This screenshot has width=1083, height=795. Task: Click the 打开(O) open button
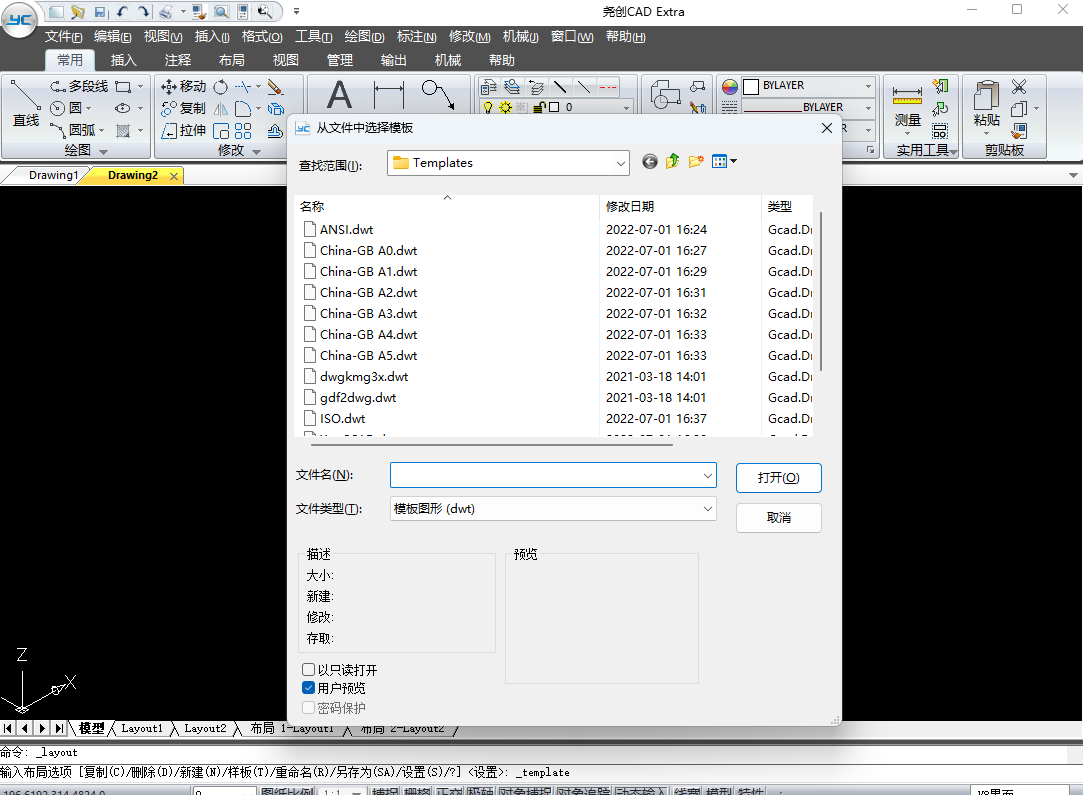[778, 478]
